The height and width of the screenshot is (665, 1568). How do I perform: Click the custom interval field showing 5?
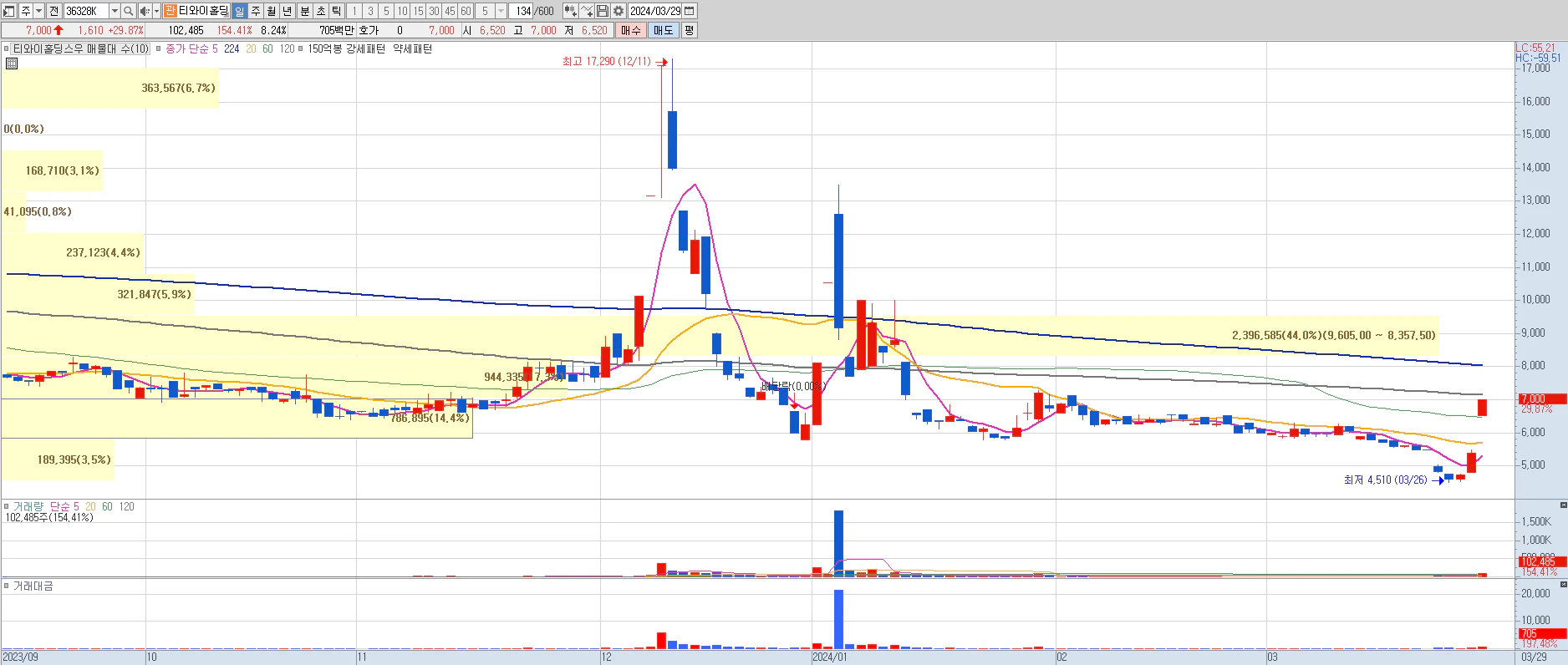point(485,11)
